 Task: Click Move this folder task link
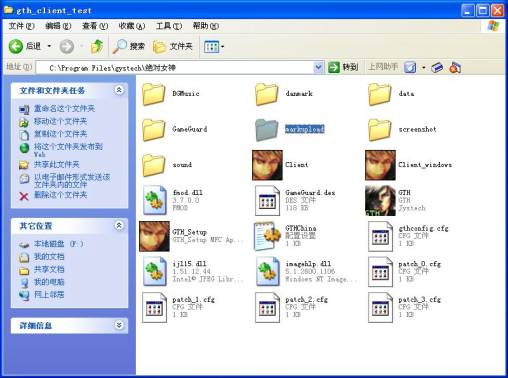click(x=60, y=122)
